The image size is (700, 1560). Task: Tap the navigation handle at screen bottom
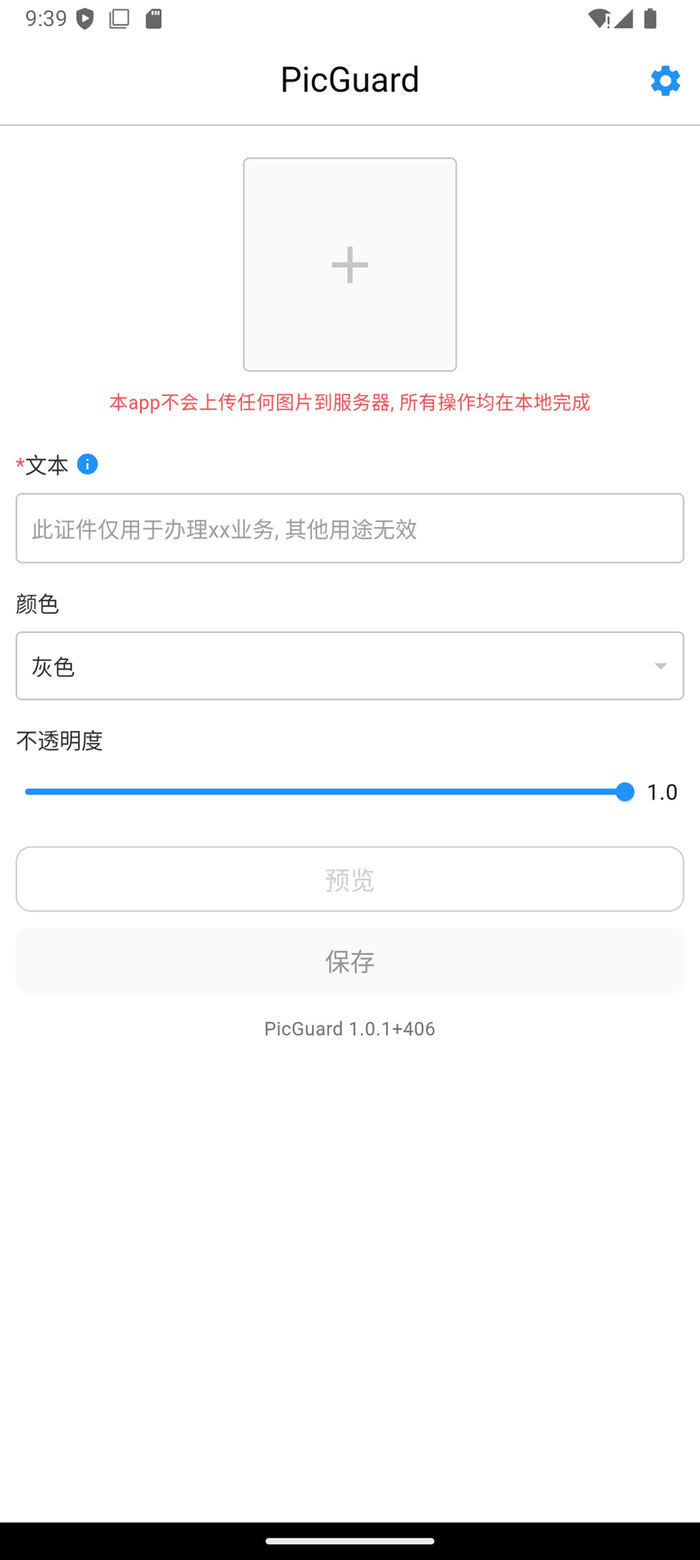click(x=349, y=1541)
